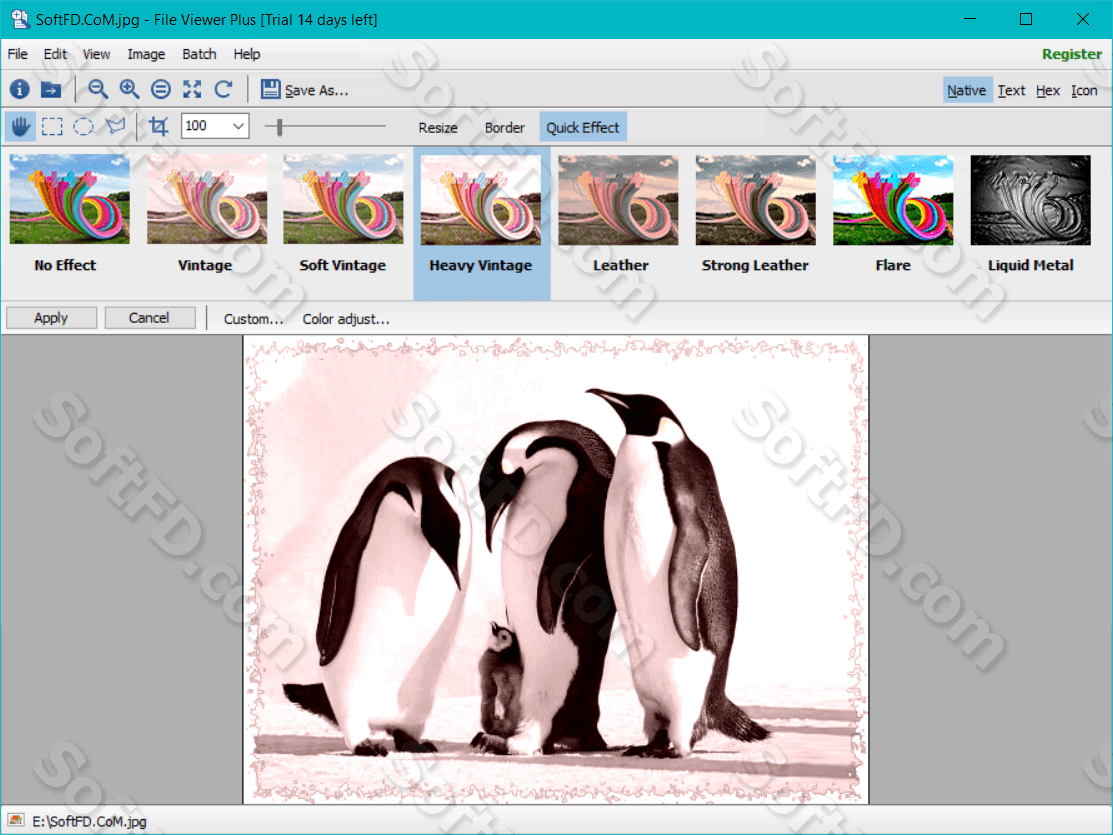Rotate the image with rotate icon
This screenshot has height=835, width=1113.
tap(224, 89)
